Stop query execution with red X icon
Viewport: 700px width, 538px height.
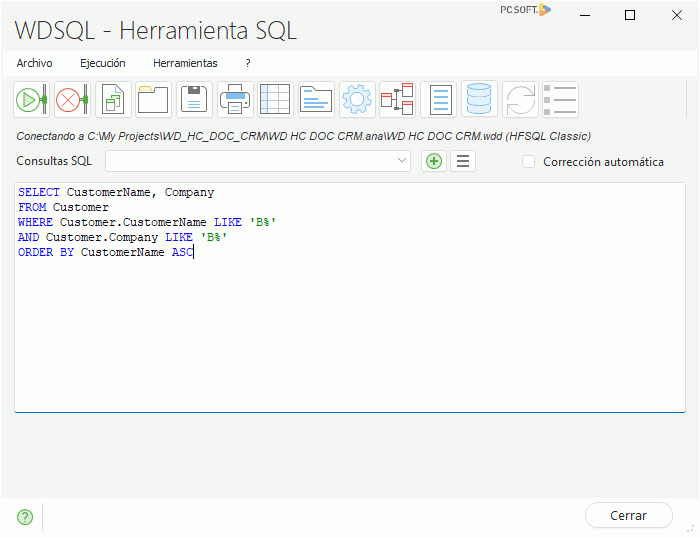pyautogui.click(x=72, y=100)
